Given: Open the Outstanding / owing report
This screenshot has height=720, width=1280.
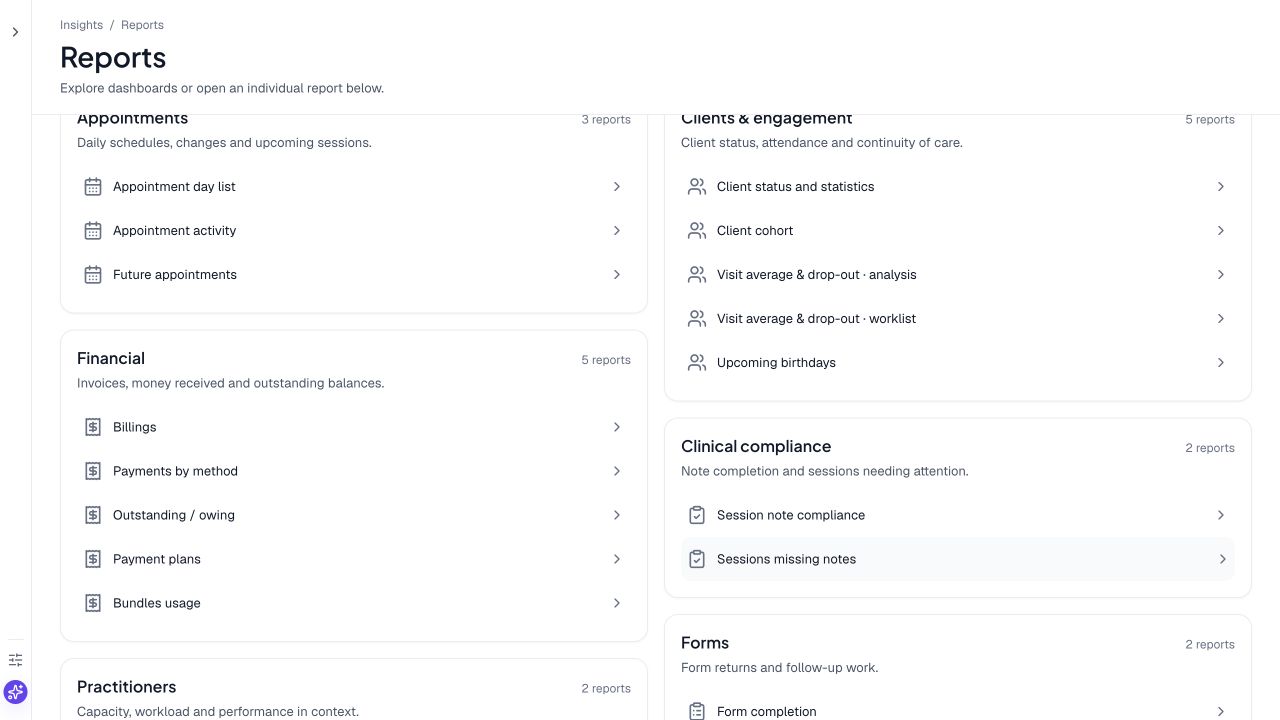Looking at the screenshot, I should (x=354, y=515).
